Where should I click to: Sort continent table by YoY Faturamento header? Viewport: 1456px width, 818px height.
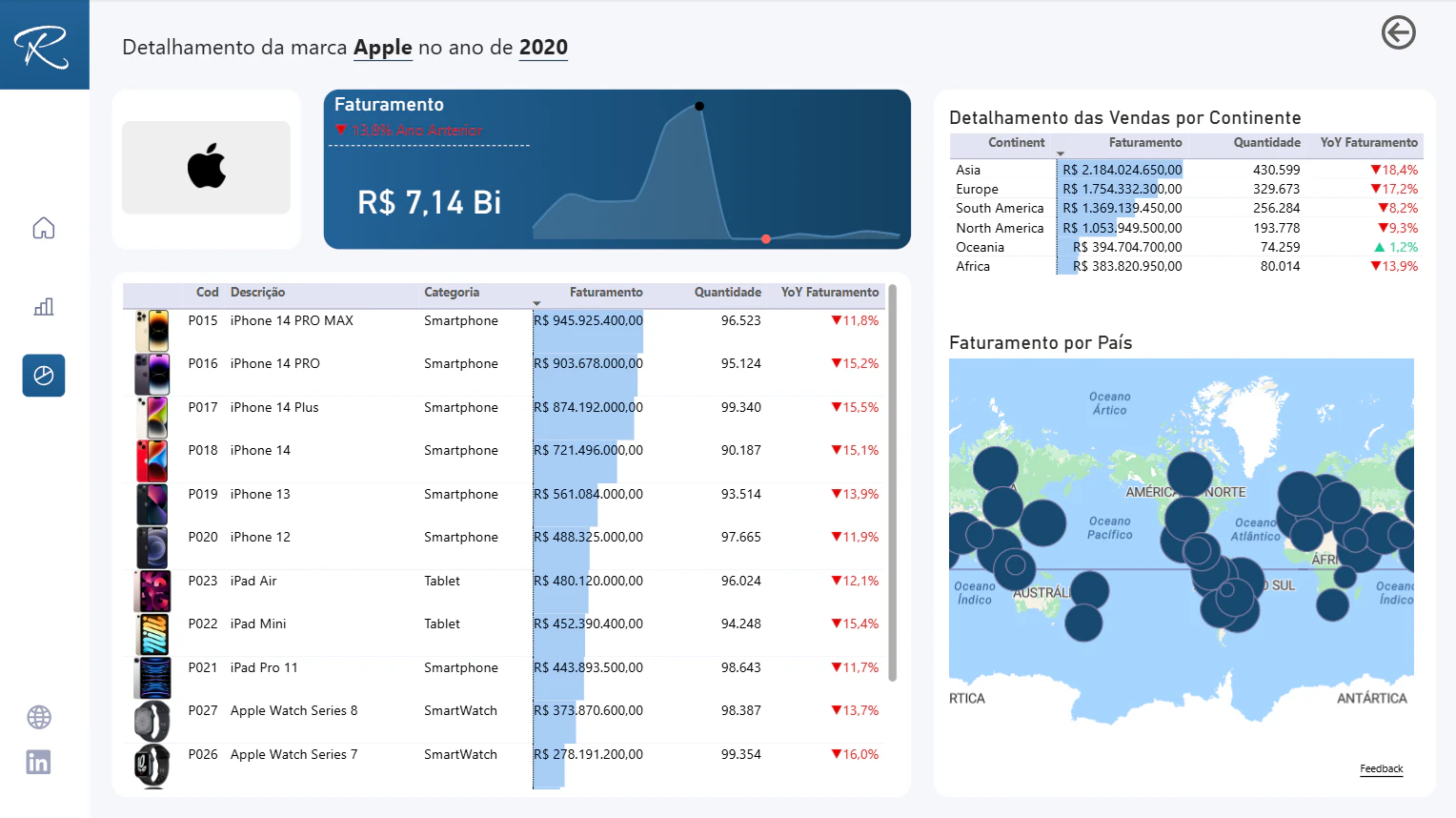click(1369, 143)
